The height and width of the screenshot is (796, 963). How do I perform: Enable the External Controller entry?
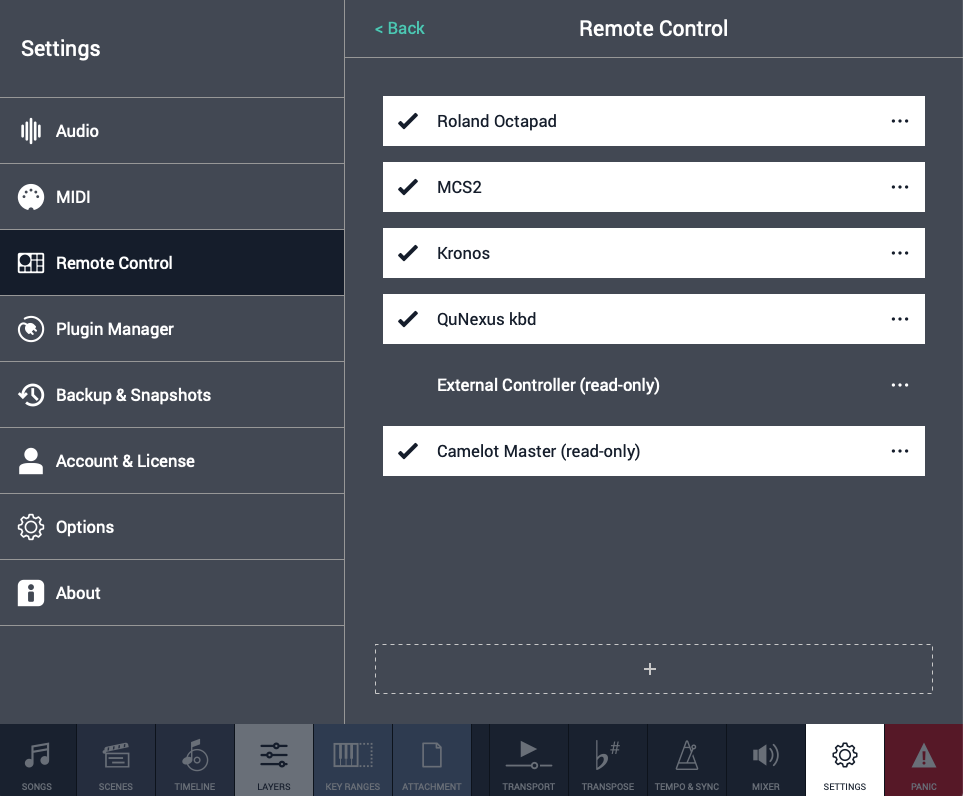(408, 385)
